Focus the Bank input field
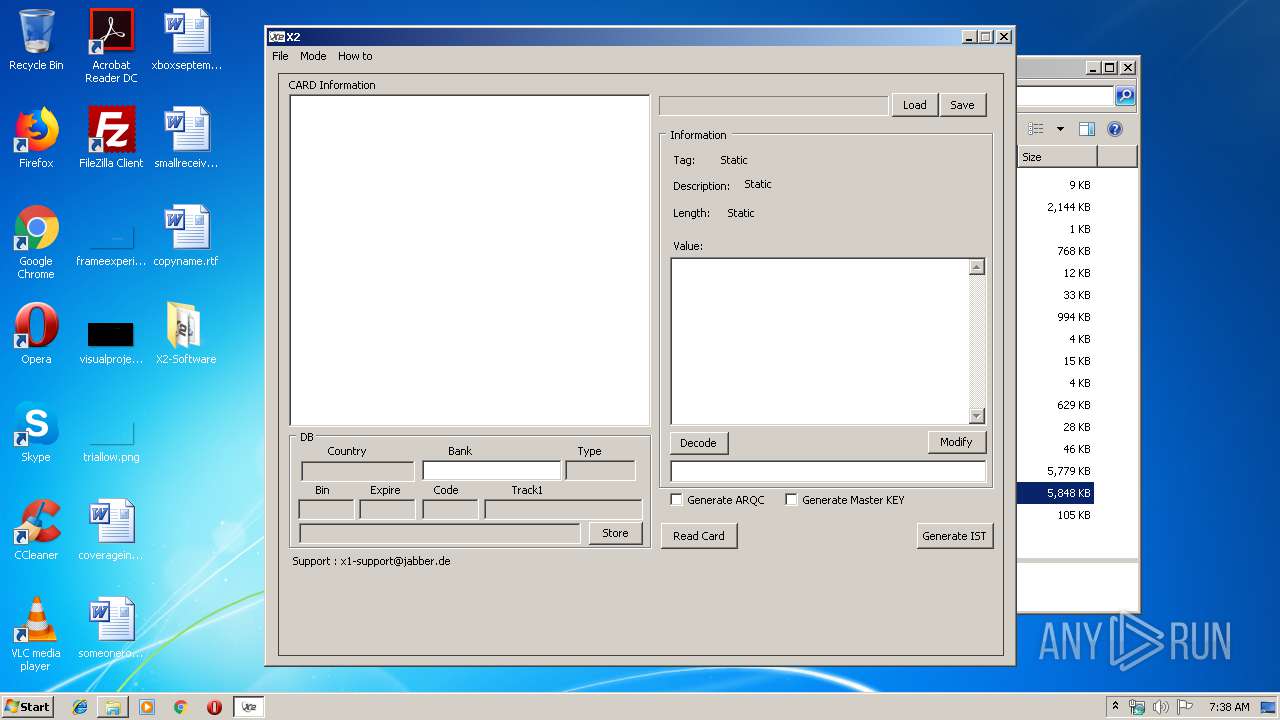Screen dimensions: 1280x720 tap(491, 470)
